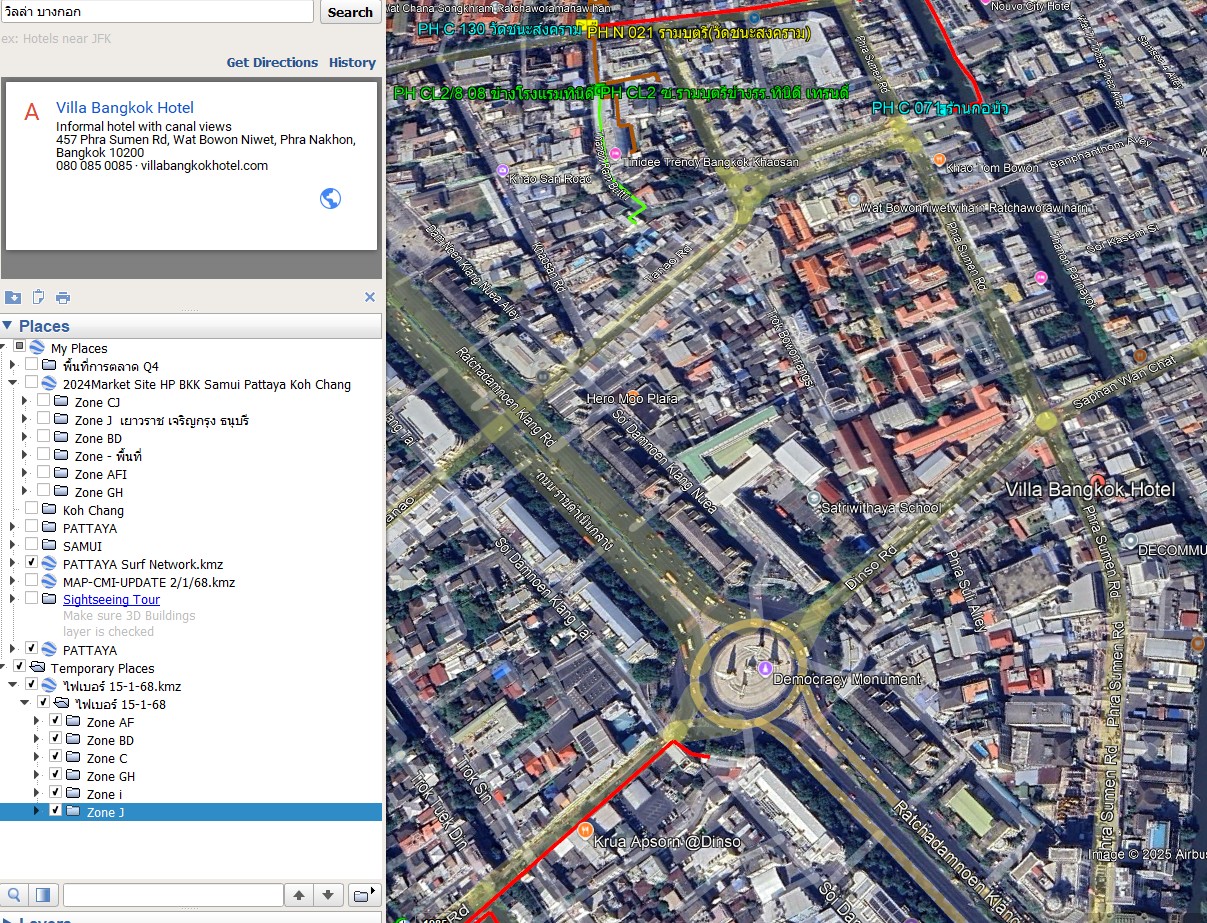The image size is (1207, 923).
Task: Click the globe website icon in result card
Action: point(330,198)
